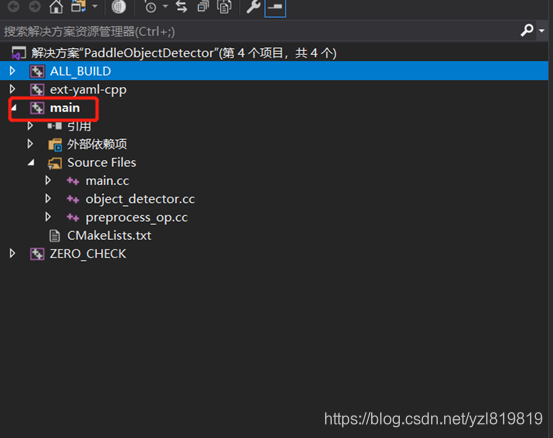Click the main project icon

pyautogui.click(x=37, y=108)
